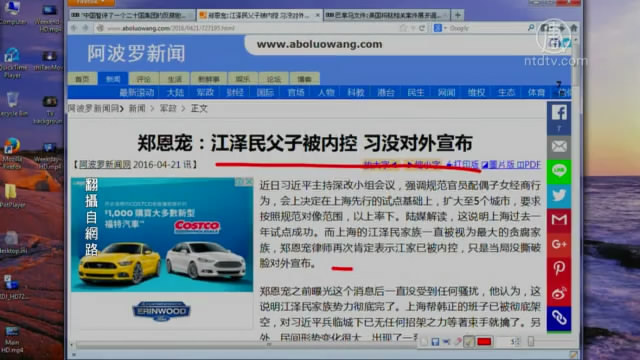Image resolution: width=640 pixels, height=360 pixels.
Task: Move the annotation toolbar width slider
Action: (x=531, y=341)
